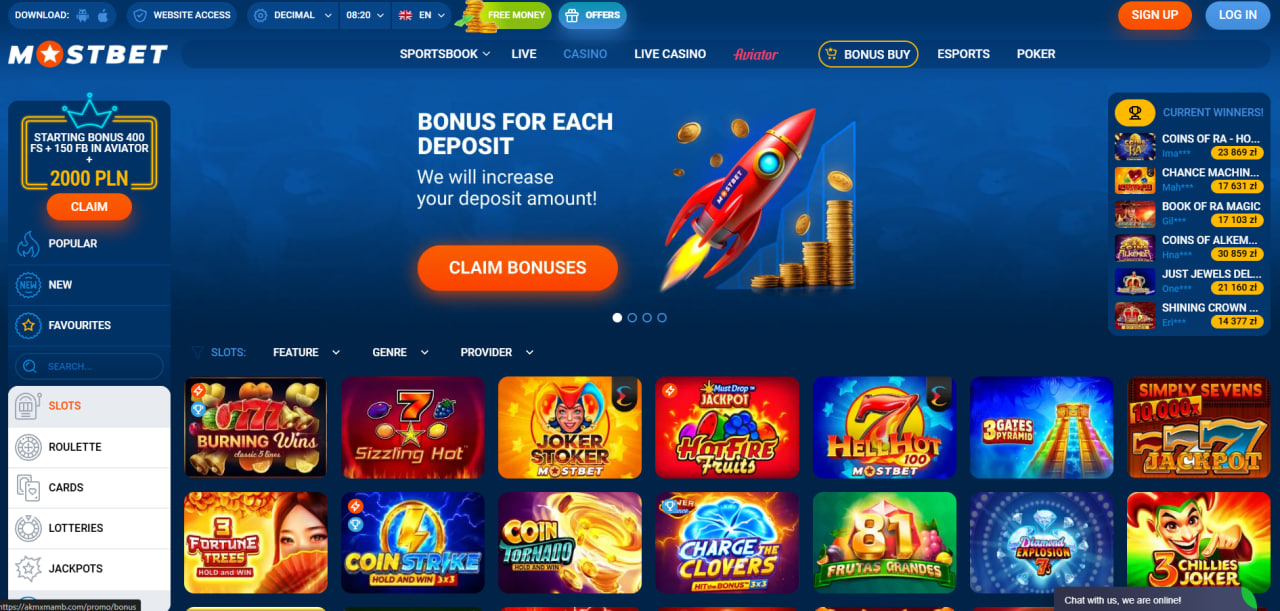Viewport: 1280px width, 611px height.
Task: Open the Favourites star icon
Action: pyautogui.click(x=28, y=325)
